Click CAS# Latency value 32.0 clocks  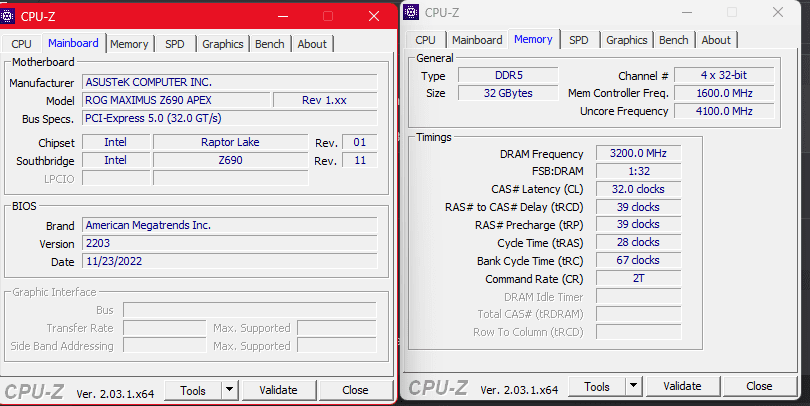(638, 189)
